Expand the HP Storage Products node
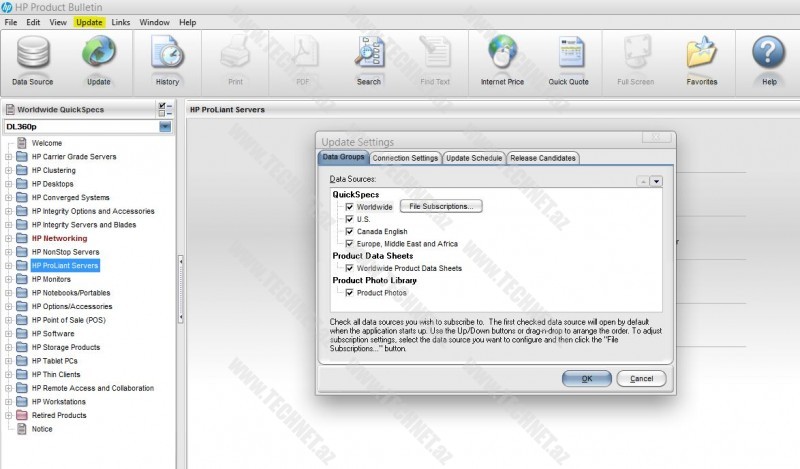 [x=9, y=347]
